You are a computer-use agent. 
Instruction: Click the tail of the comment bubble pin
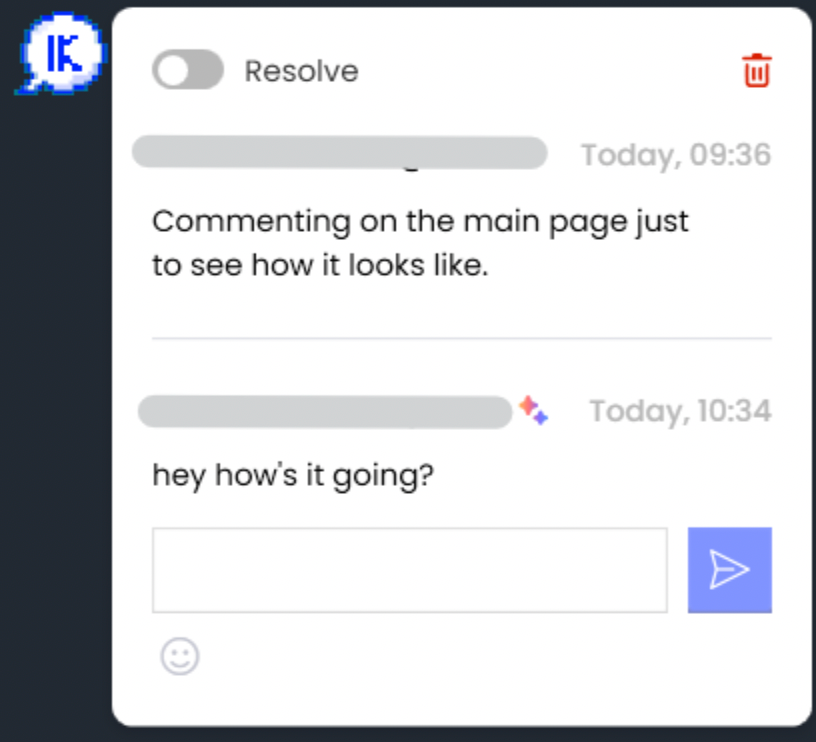(27, 88)
